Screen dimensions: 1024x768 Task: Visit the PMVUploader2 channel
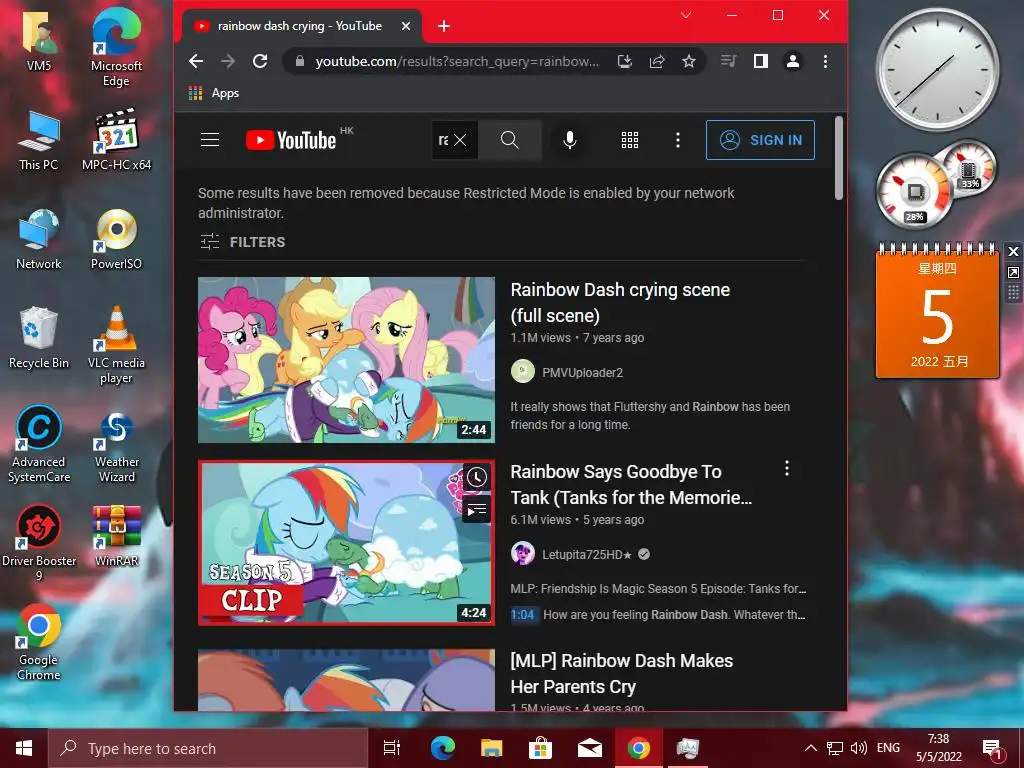582,372
